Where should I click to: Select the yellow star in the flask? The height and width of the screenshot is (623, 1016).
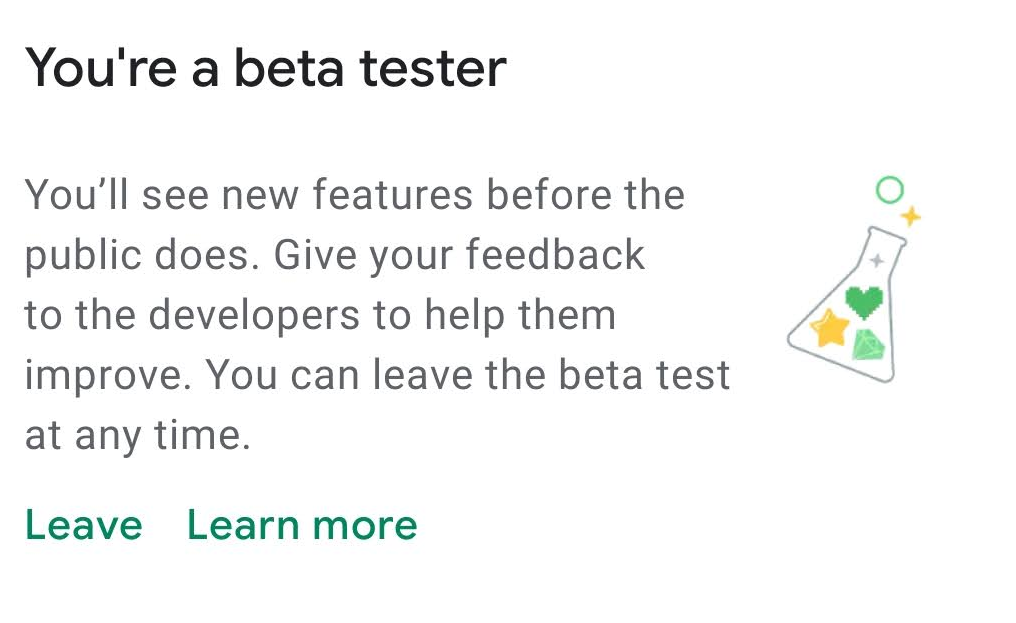point(830,327)
